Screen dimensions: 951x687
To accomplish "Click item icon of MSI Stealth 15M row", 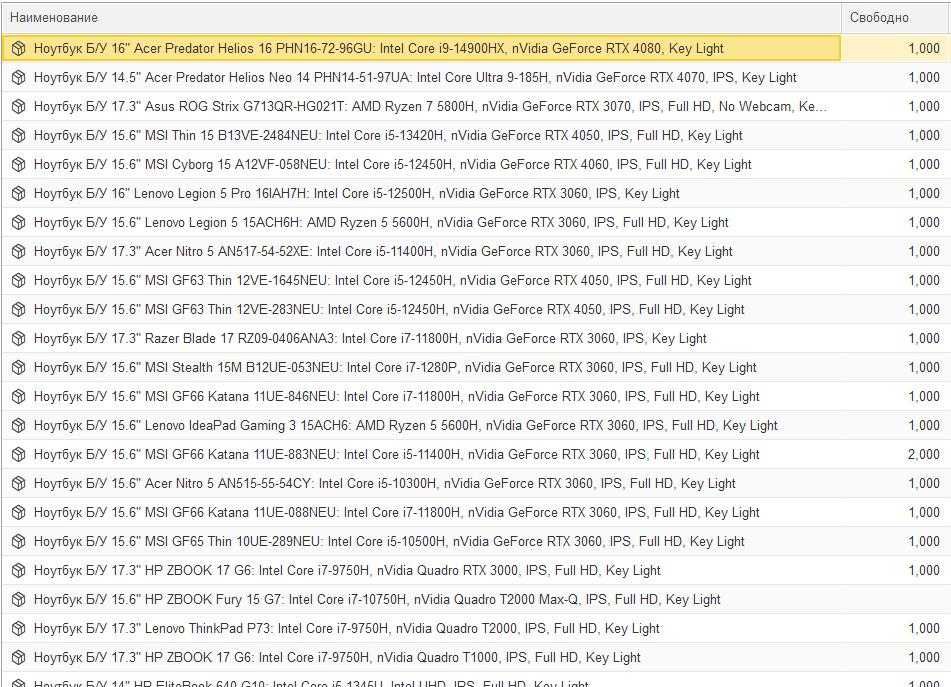I will (x=19, y=367).
